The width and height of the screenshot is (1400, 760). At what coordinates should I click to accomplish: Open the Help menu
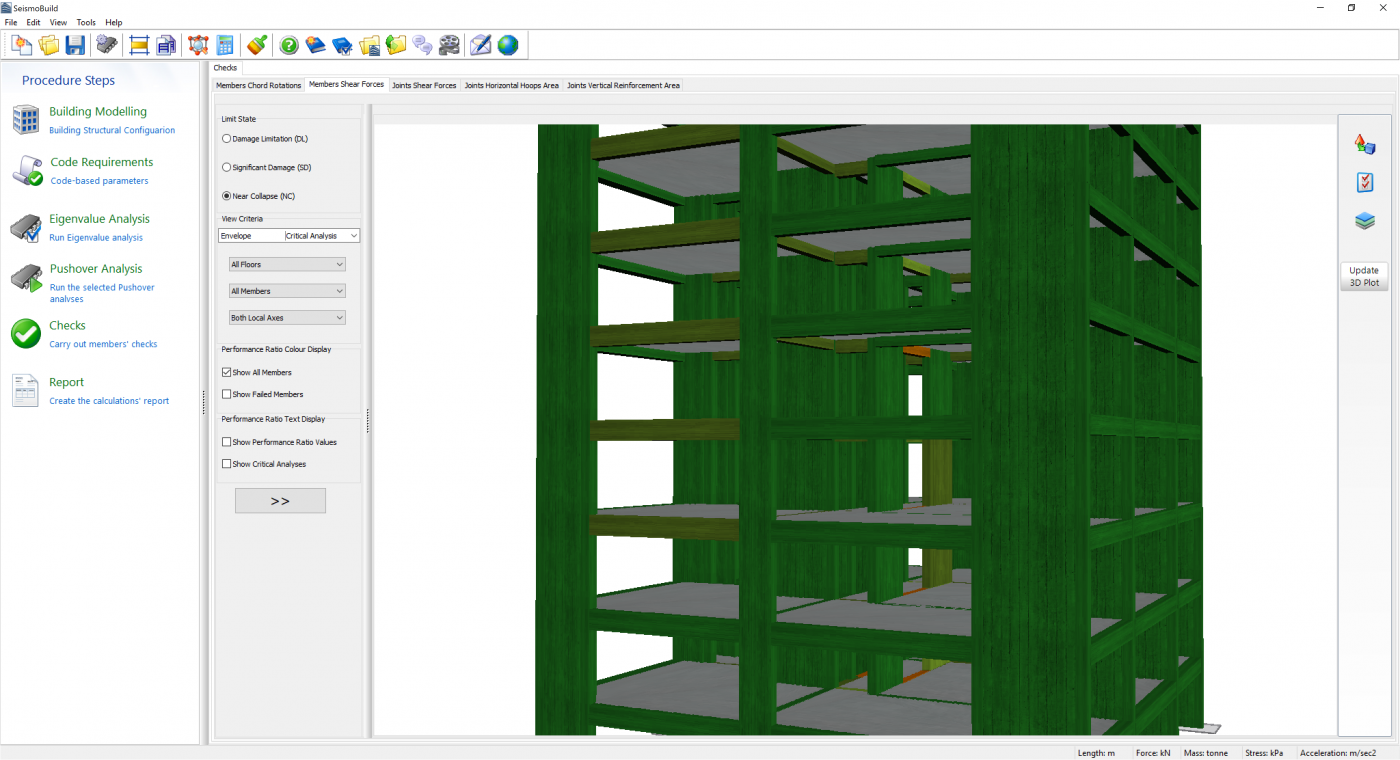click(x=114, y=22)
